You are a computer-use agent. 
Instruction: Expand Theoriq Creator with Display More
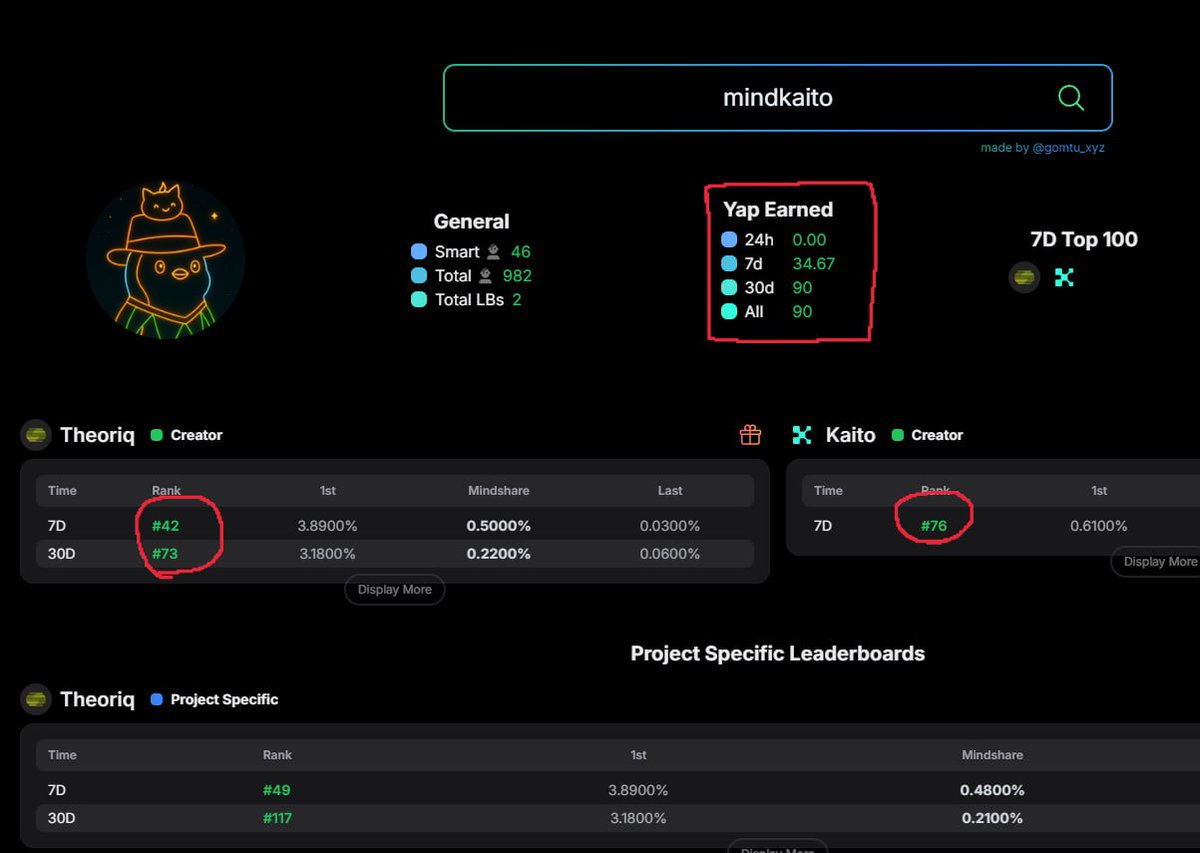pyautogui.click(x=395, y=590)
